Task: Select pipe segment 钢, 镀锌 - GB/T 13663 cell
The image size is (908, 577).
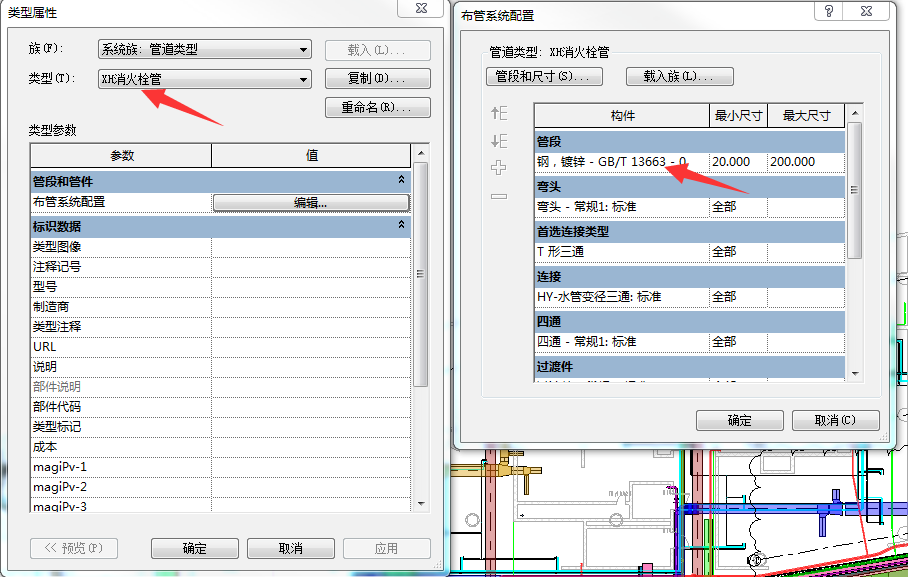Action: (x=622, y=162)
